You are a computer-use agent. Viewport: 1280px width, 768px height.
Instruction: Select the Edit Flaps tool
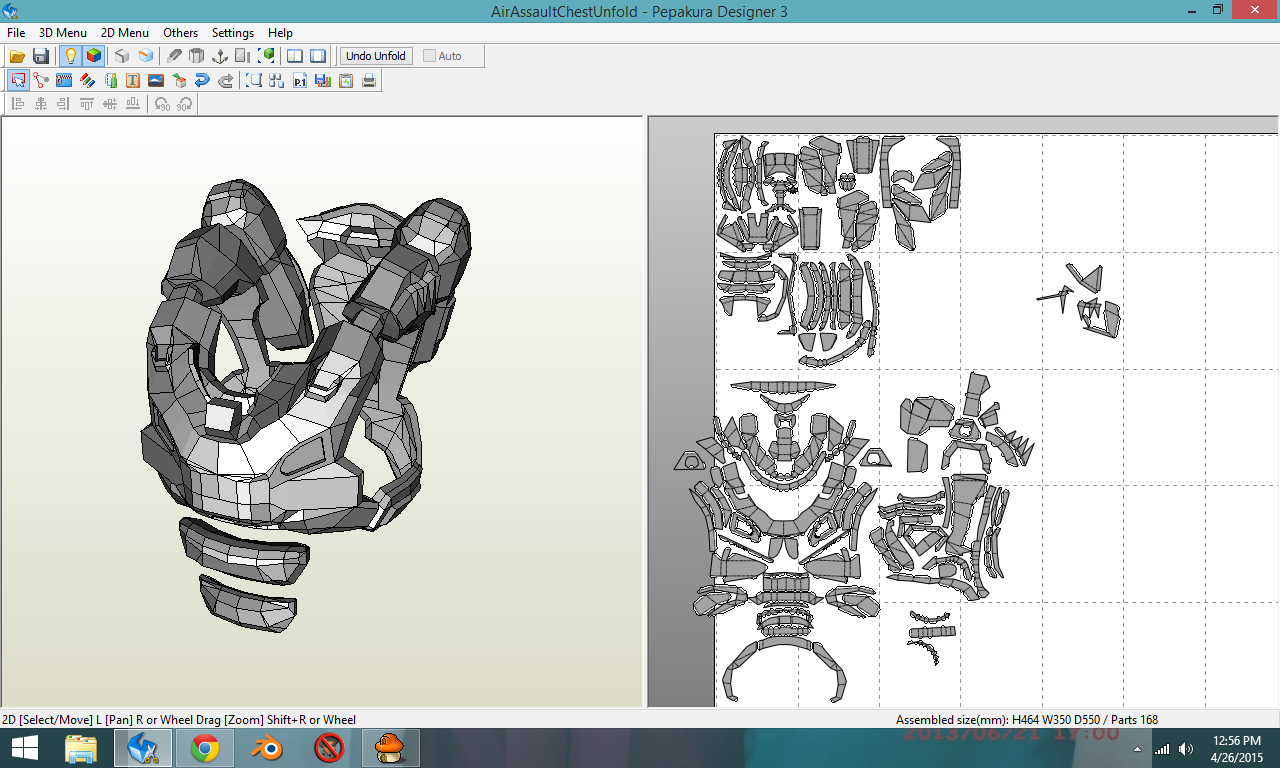pos(64,81)
